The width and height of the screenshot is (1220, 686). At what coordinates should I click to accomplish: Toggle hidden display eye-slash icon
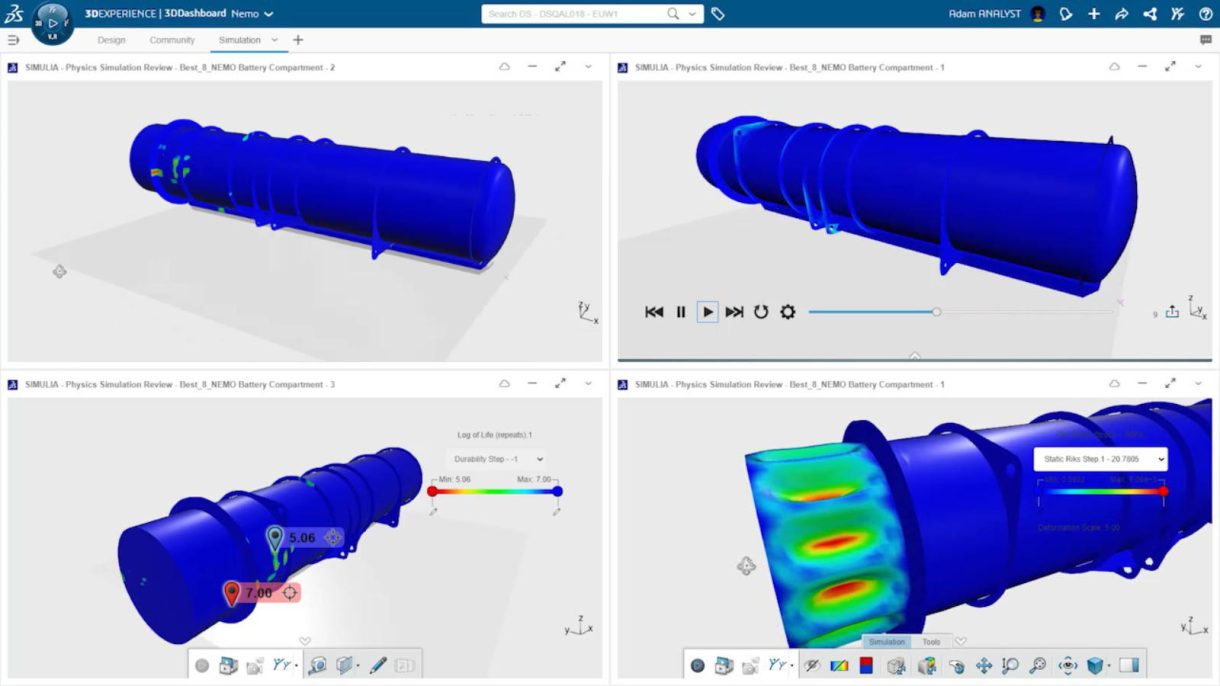click(x=812, y=665)
